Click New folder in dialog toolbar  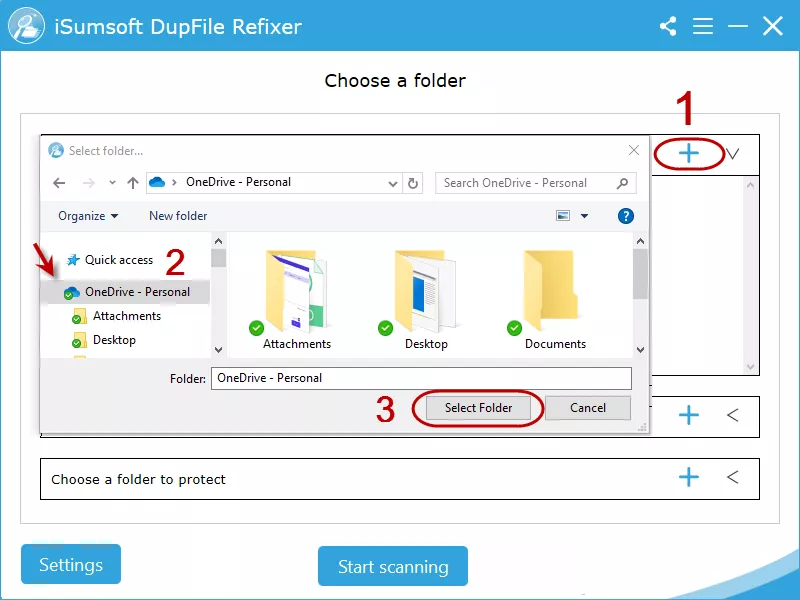178,216
